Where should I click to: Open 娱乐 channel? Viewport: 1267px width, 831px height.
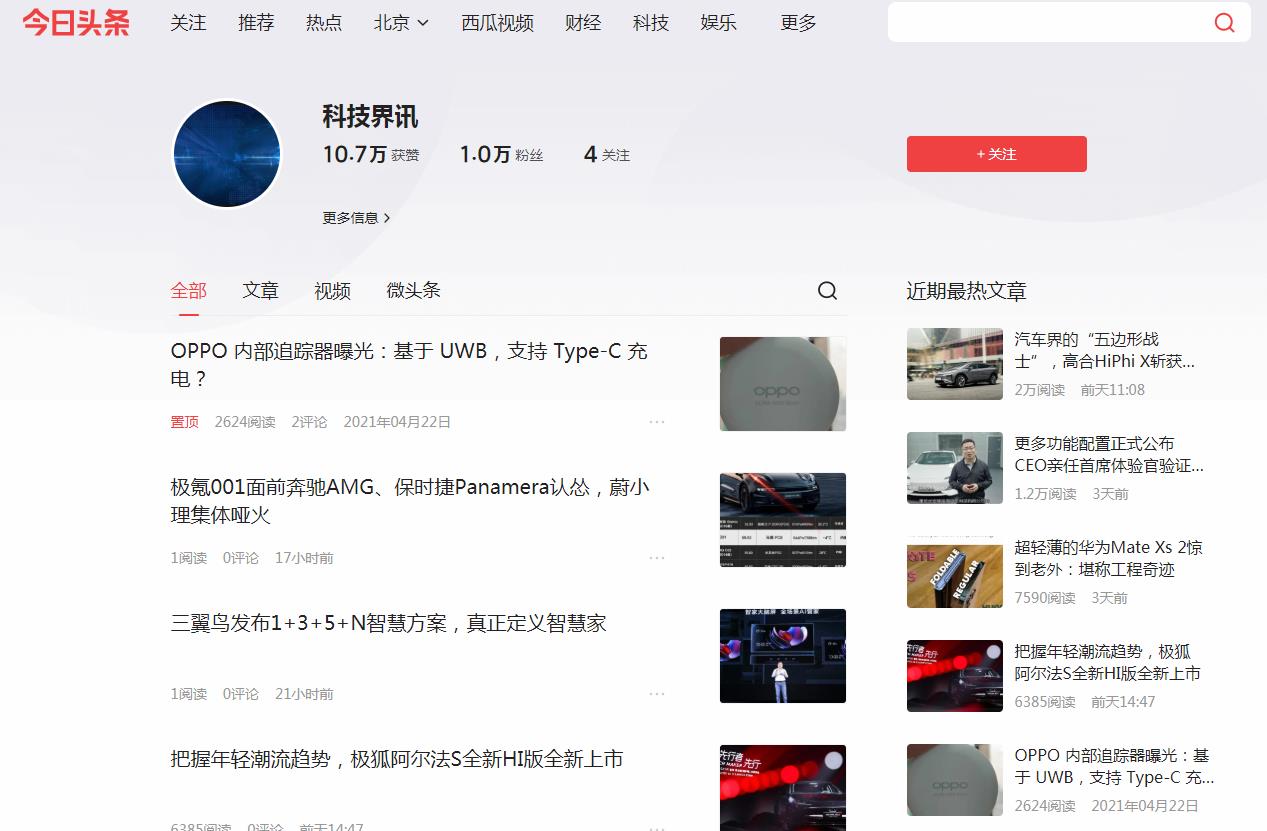(x=719, y=22)
